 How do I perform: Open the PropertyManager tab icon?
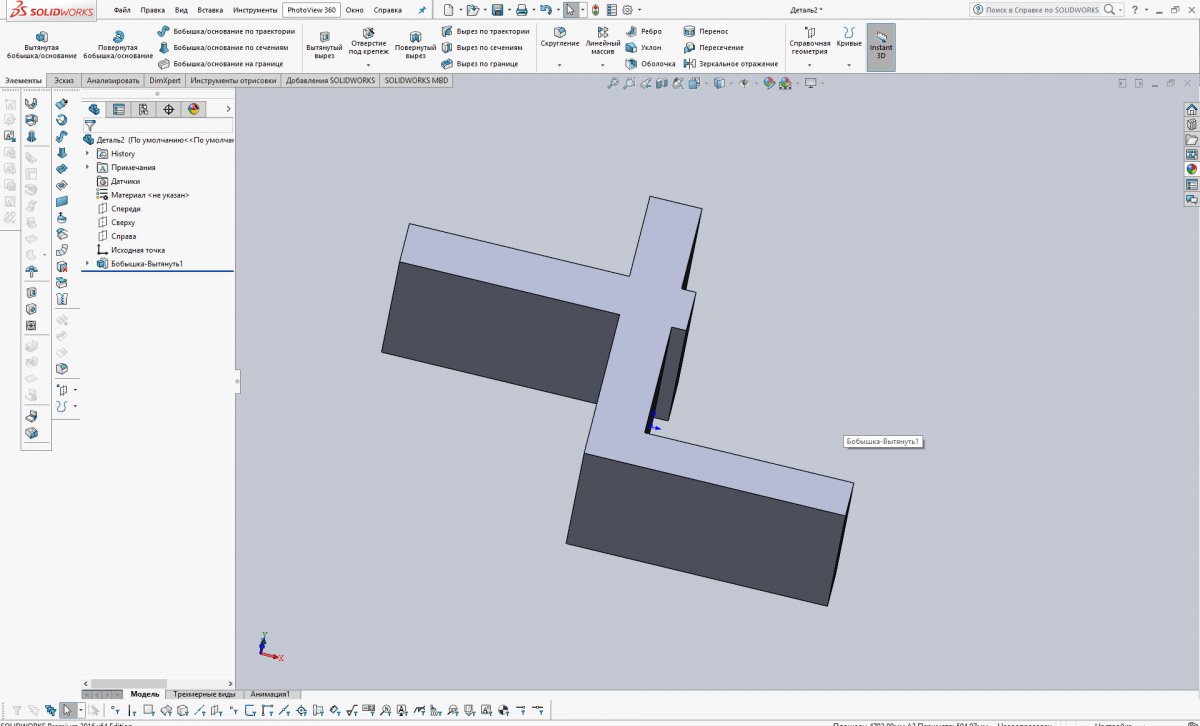119,110
